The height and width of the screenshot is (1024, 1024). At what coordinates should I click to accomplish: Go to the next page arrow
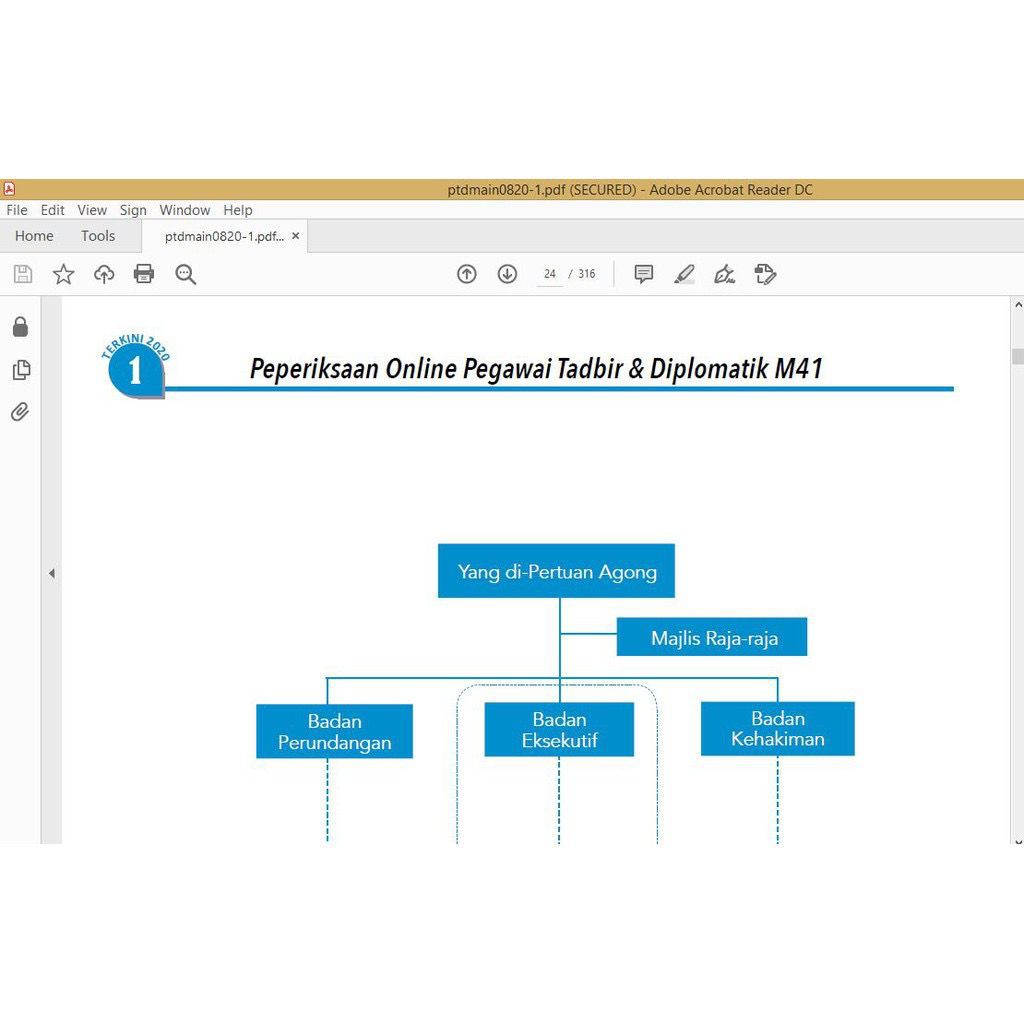click(507, 274)
